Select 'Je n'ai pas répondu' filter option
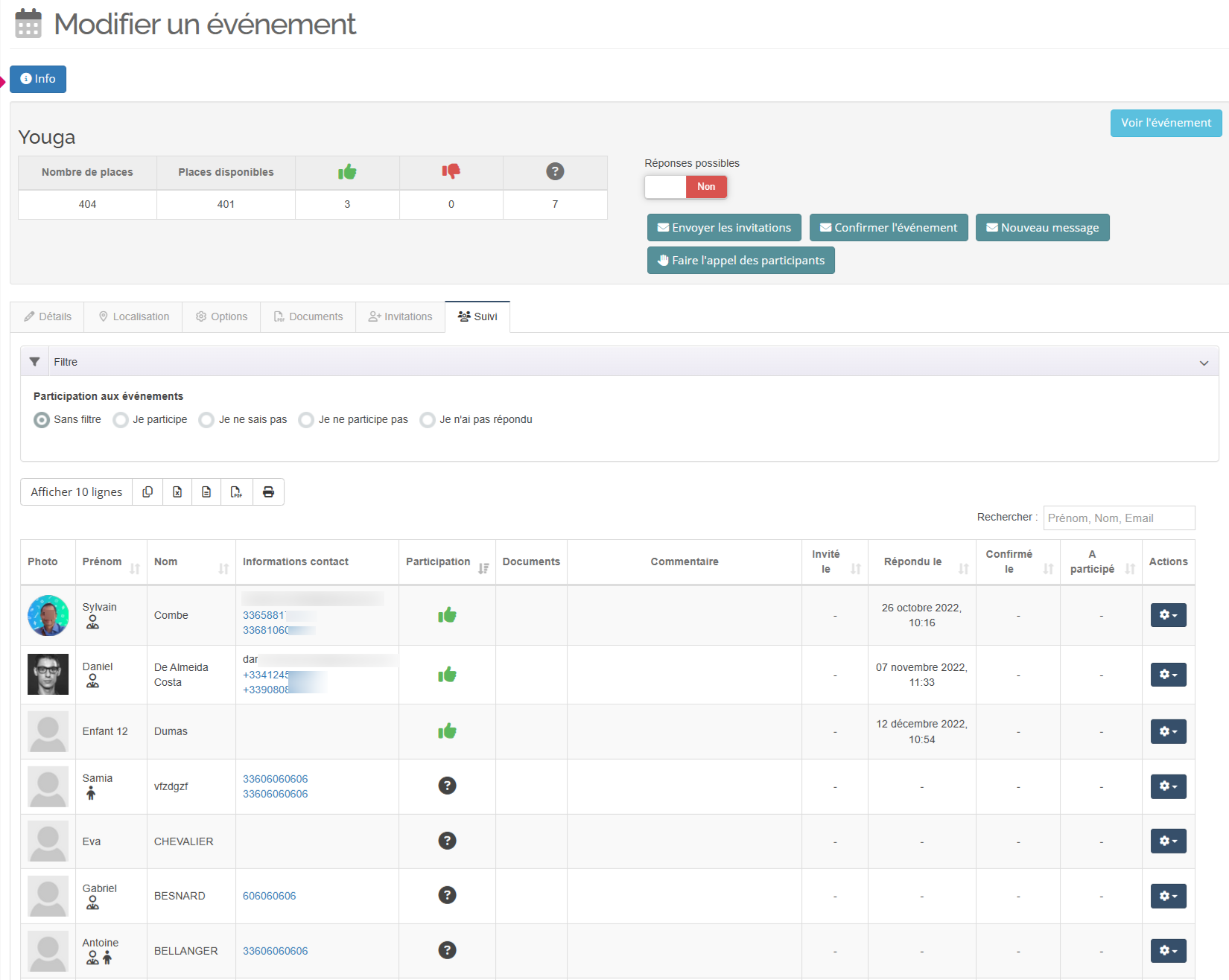Screen dimensions: 1229x980 [x=428, y=420]
